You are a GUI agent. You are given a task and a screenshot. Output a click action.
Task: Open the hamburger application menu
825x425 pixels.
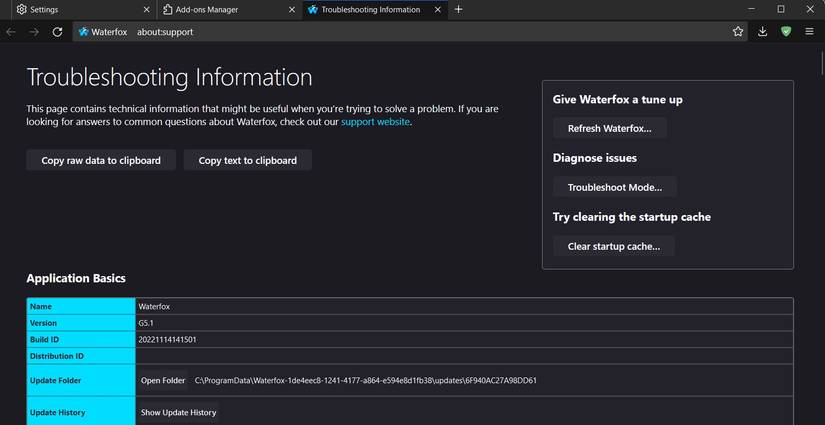pyautogui.click(x=809, y=32)
